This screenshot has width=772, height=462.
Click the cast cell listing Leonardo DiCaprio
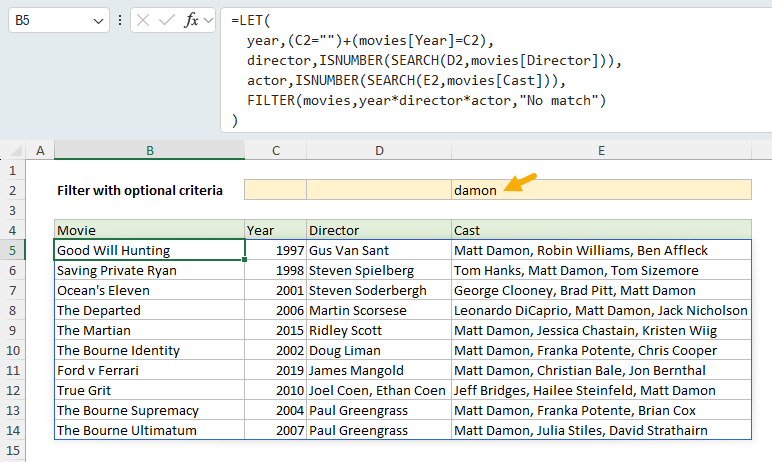(x=601, y=310)
